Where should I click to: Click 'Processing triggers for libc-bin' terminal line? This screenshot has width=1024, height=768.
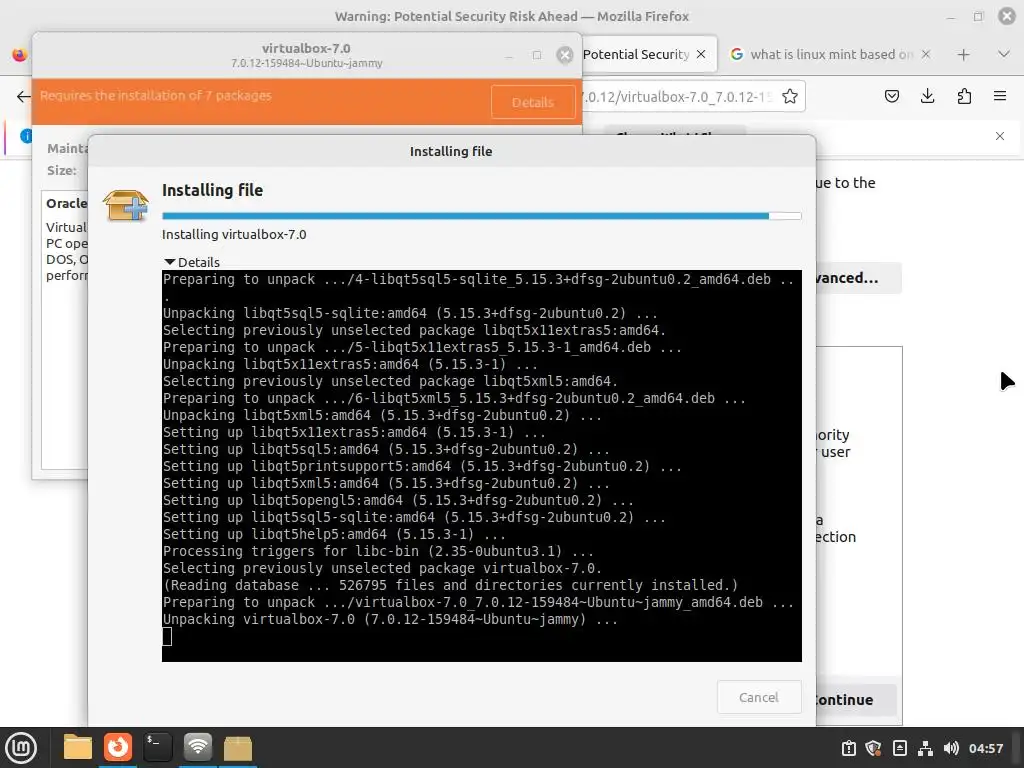pos(378,551)
